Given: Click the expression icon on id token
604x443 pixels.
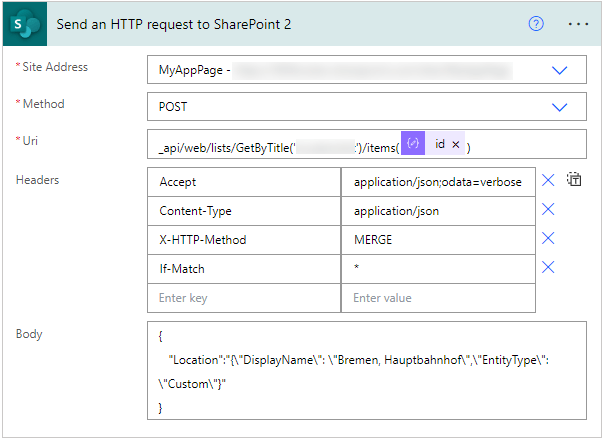Looking at the screenshot, I should [x=413, y=143].
